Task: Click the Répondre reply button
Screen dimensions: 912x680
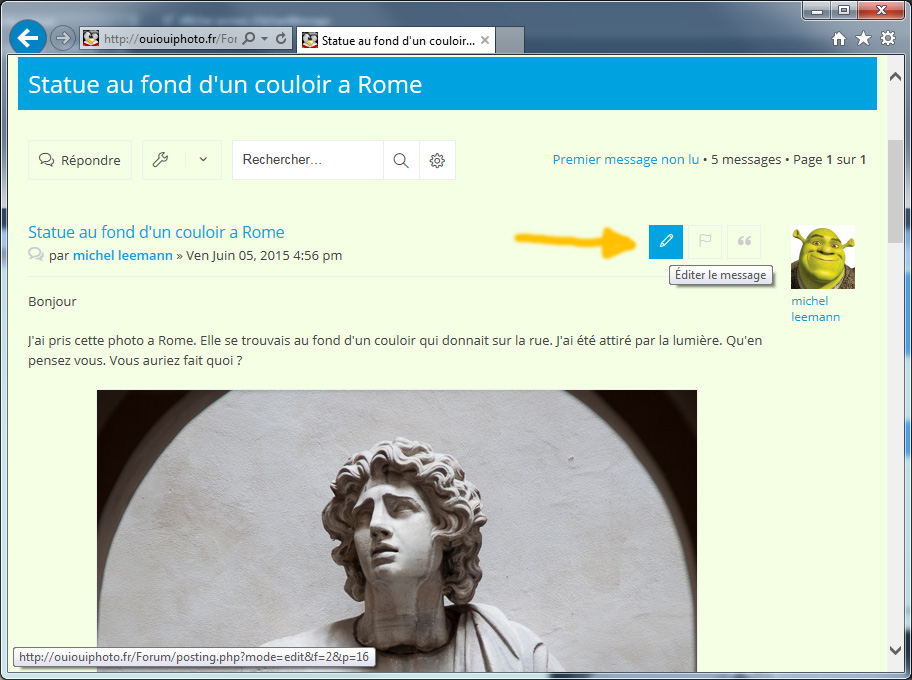Action: tap(80, 160)
